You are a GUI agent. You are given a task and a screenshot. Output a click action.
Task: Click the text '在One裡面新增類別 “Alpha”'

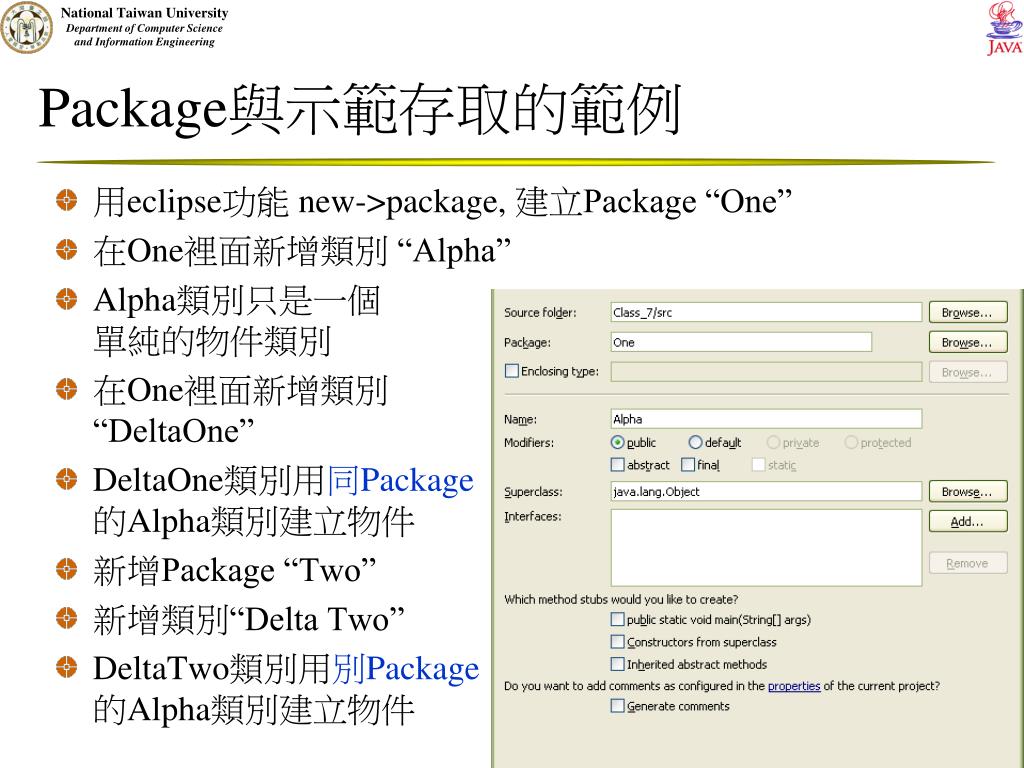point(302,251)
